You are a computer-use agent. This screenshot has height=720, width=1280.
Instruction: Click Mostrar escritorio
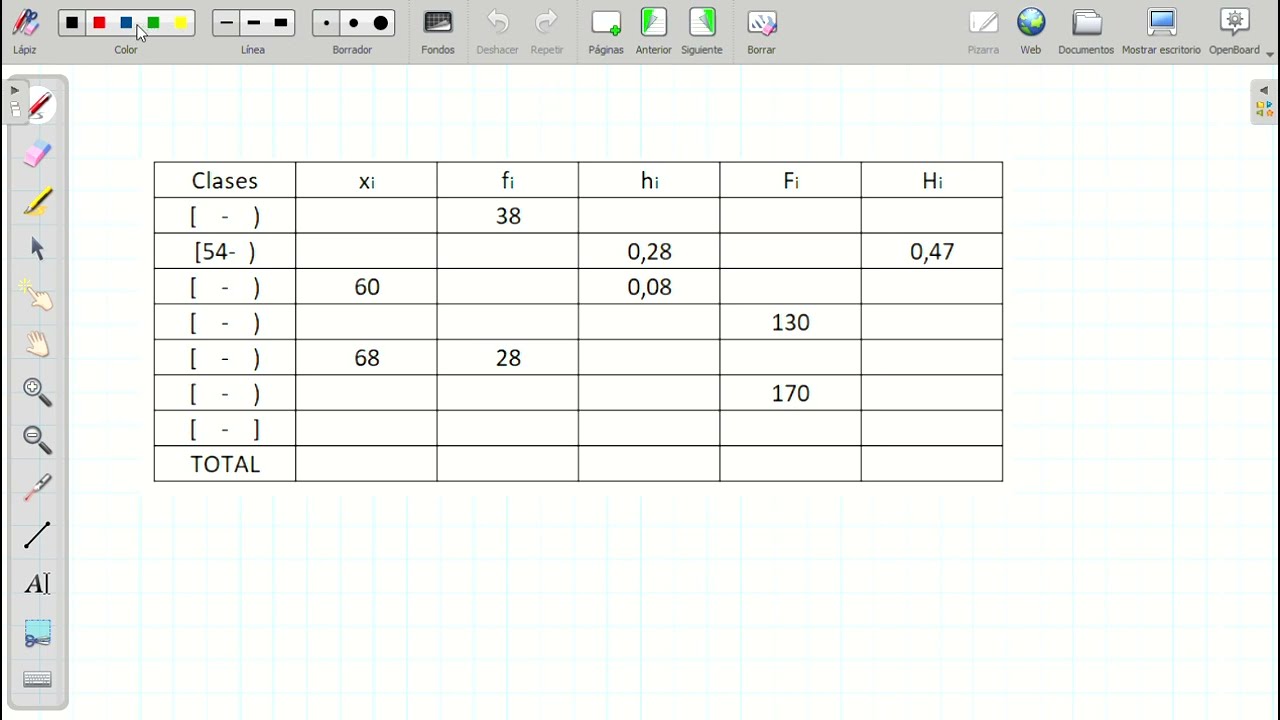(1161, 31)
